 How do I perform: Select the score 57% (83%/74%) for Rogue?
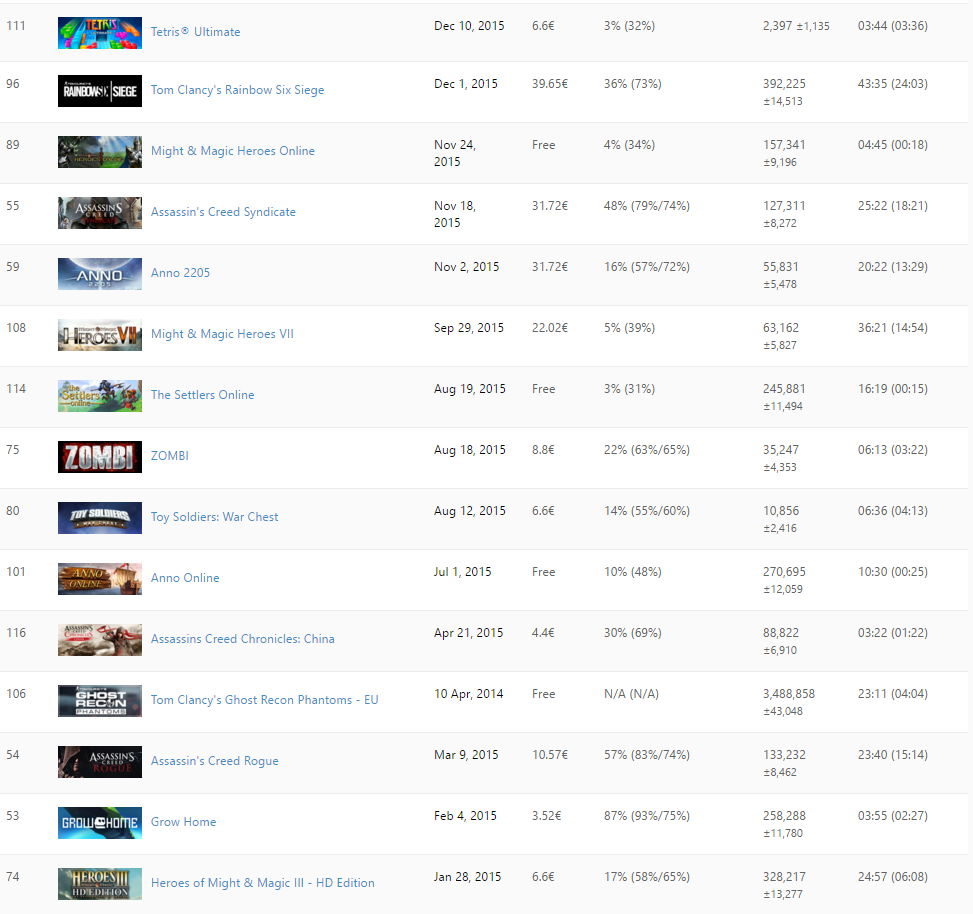pos(647,755)
